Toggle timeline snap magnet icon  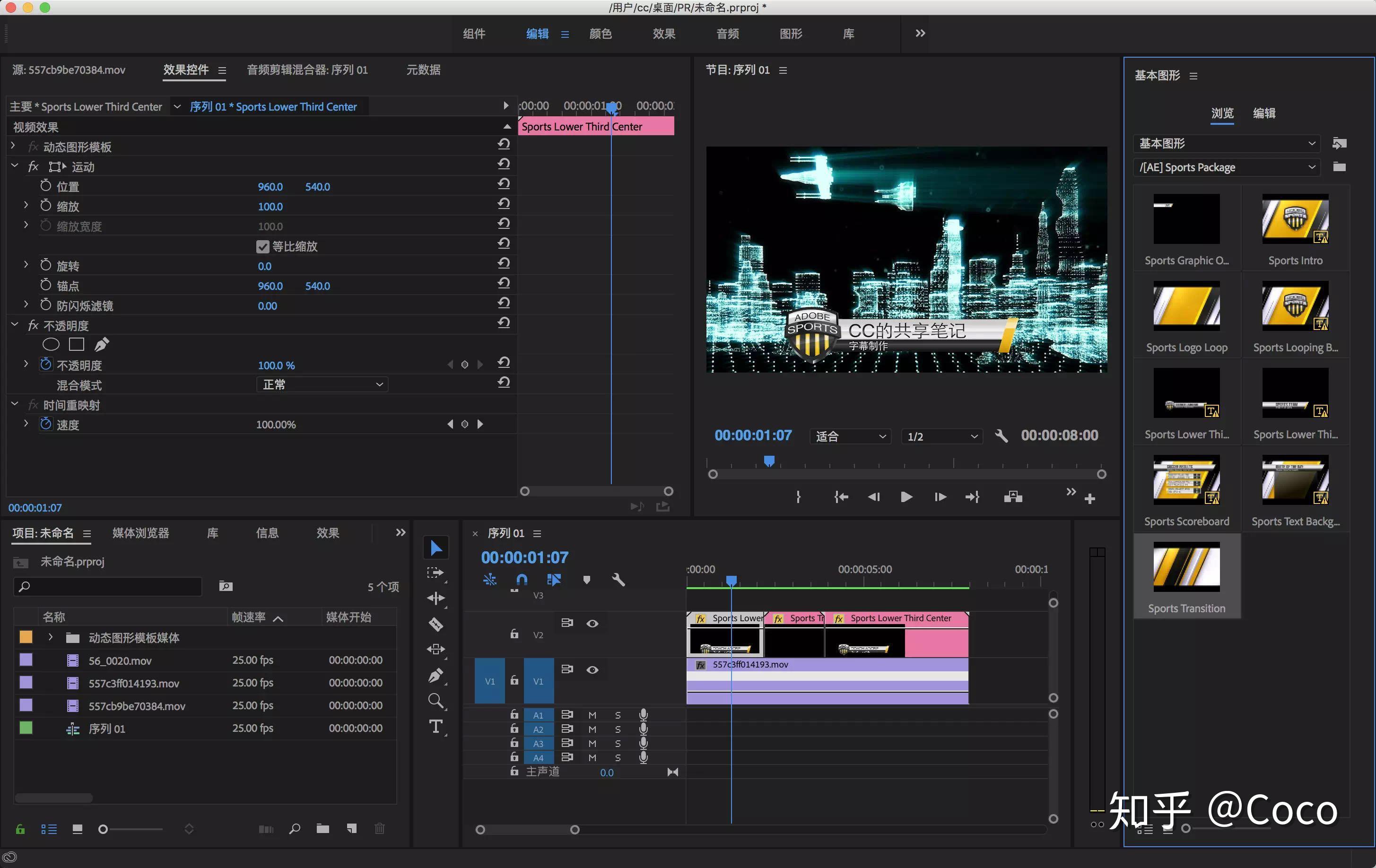[521, 580]
